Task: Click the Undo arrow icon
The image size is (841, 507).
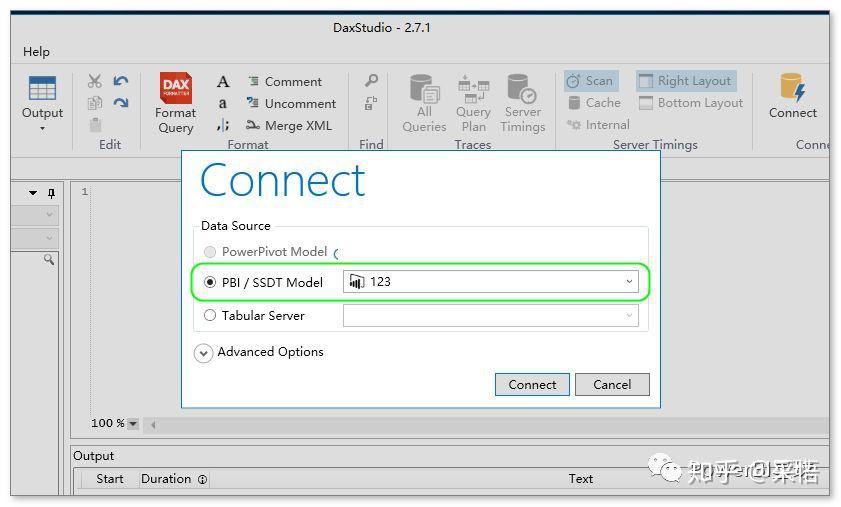Action: (x=121, y=81)
